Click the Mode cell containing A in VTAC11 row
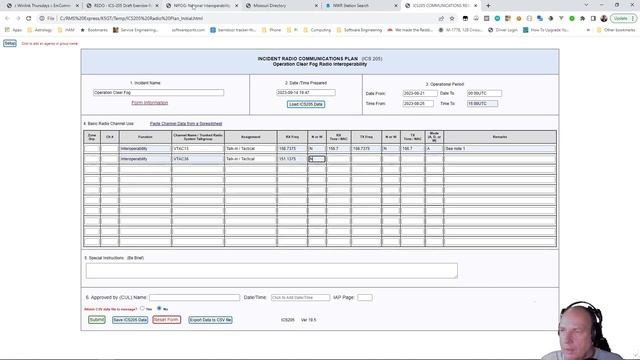 tap(434, 149)
